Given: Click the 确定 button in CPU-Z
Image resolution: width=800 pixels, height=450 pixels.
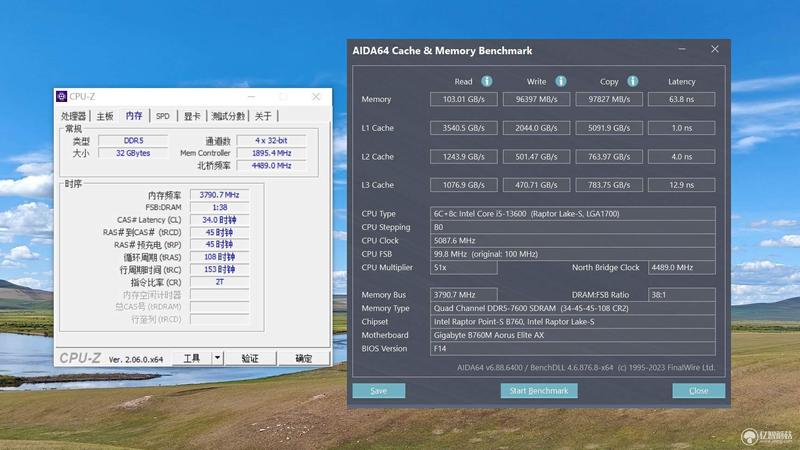Looking at the screenshot, I should pyautogui.click(x=304, y=358).
